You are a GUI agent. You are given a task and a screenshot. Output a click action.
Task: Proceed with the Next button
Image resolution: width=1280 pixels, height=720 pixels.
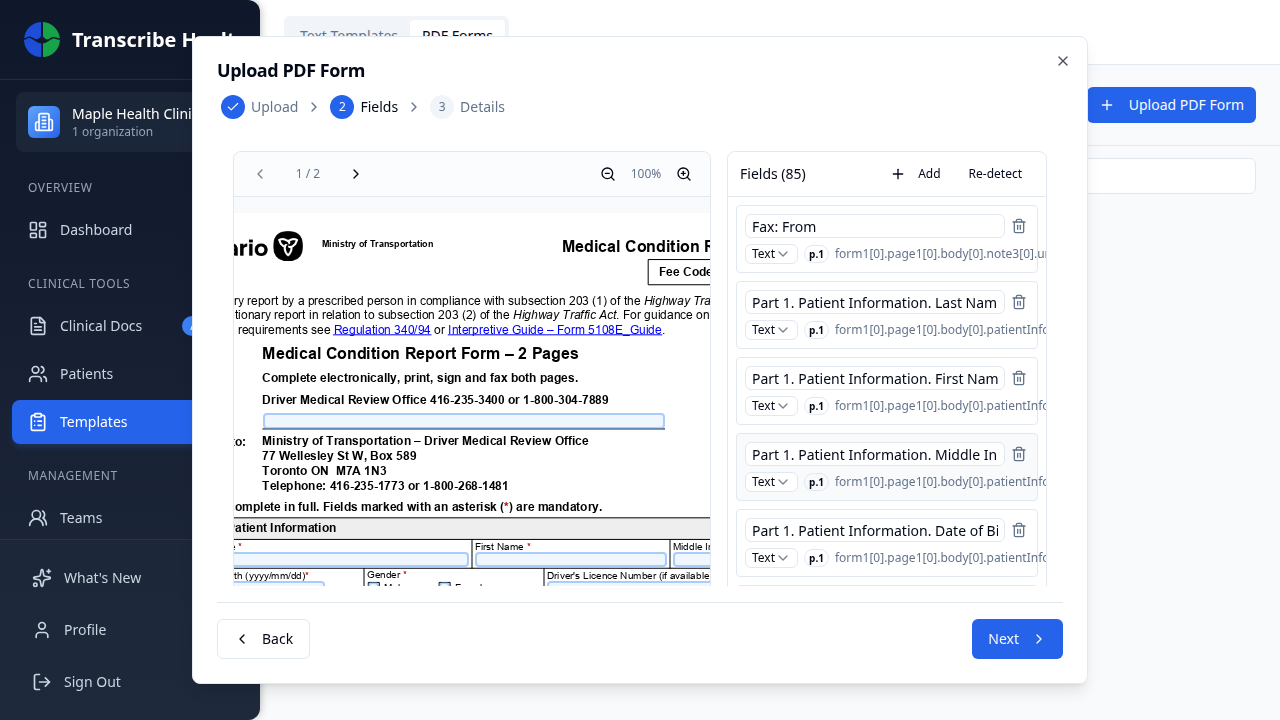coord(1017,638)
